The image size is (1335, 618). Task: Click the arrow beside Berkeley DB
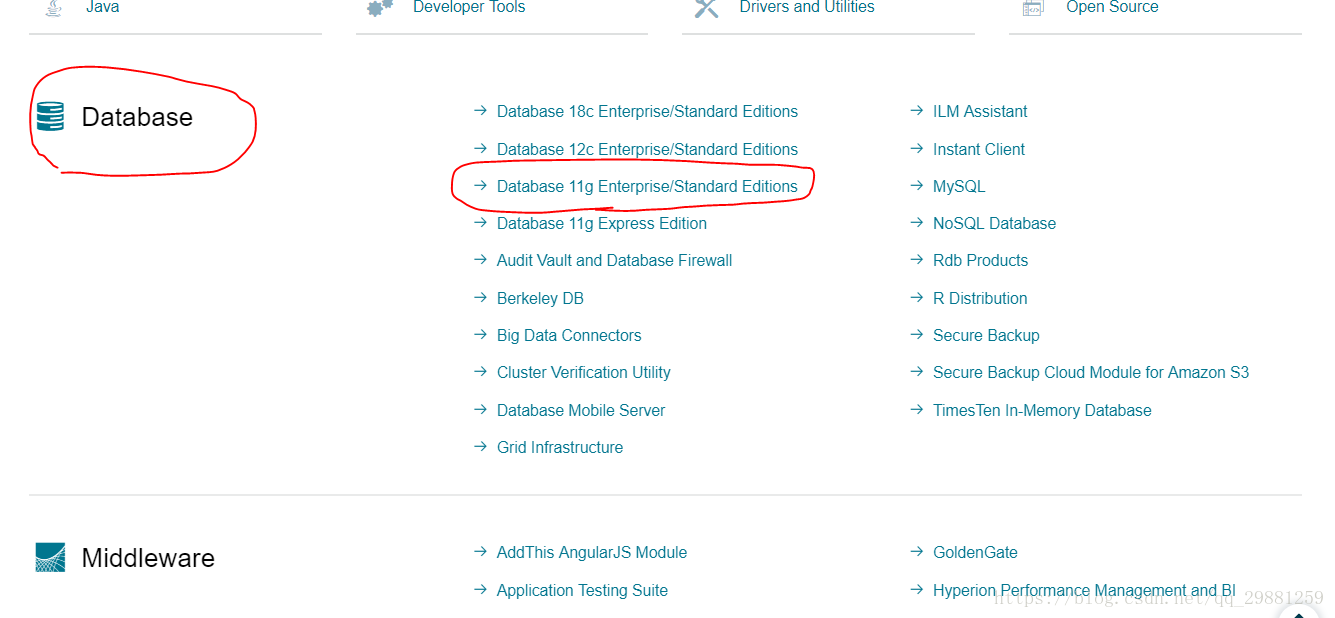(480, 297)
